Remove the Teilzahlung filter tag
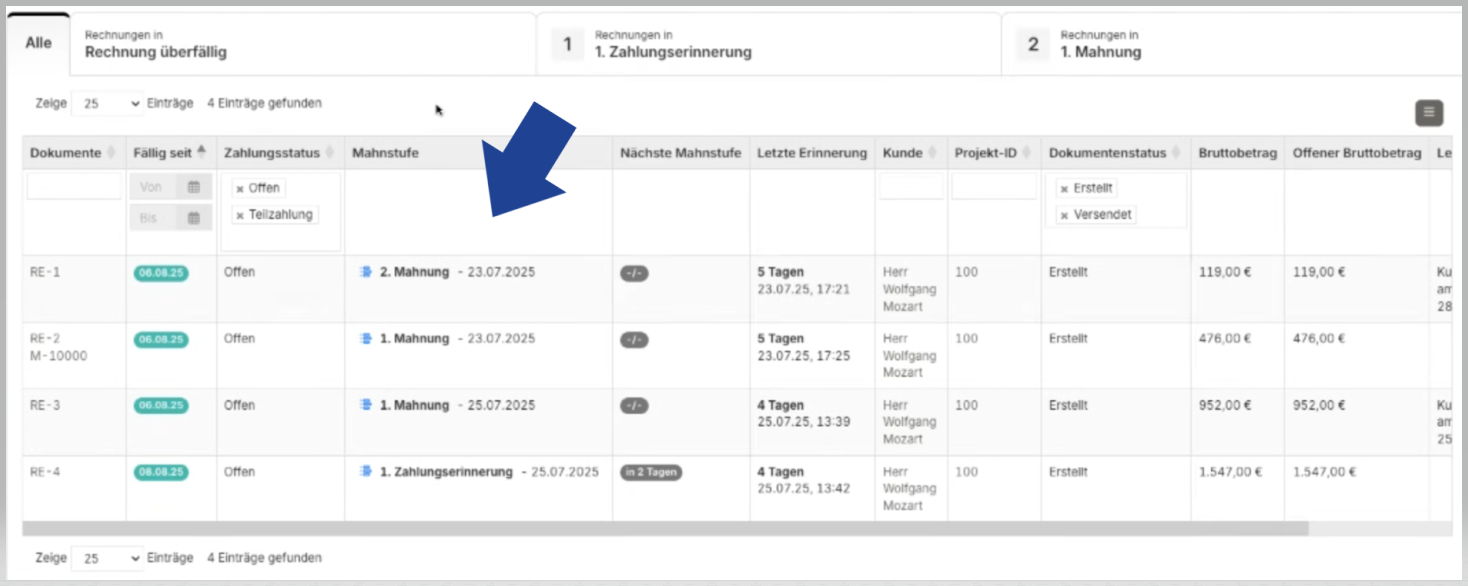Screen dimensions: 1468x586 [x=240, y=215]
